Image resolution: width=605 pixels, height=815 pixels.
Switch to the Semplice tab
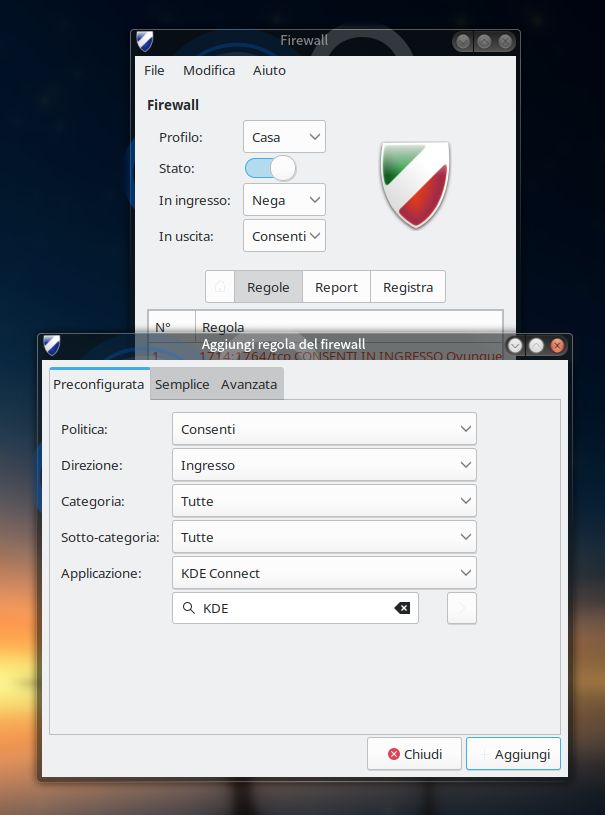coord(182,384)
